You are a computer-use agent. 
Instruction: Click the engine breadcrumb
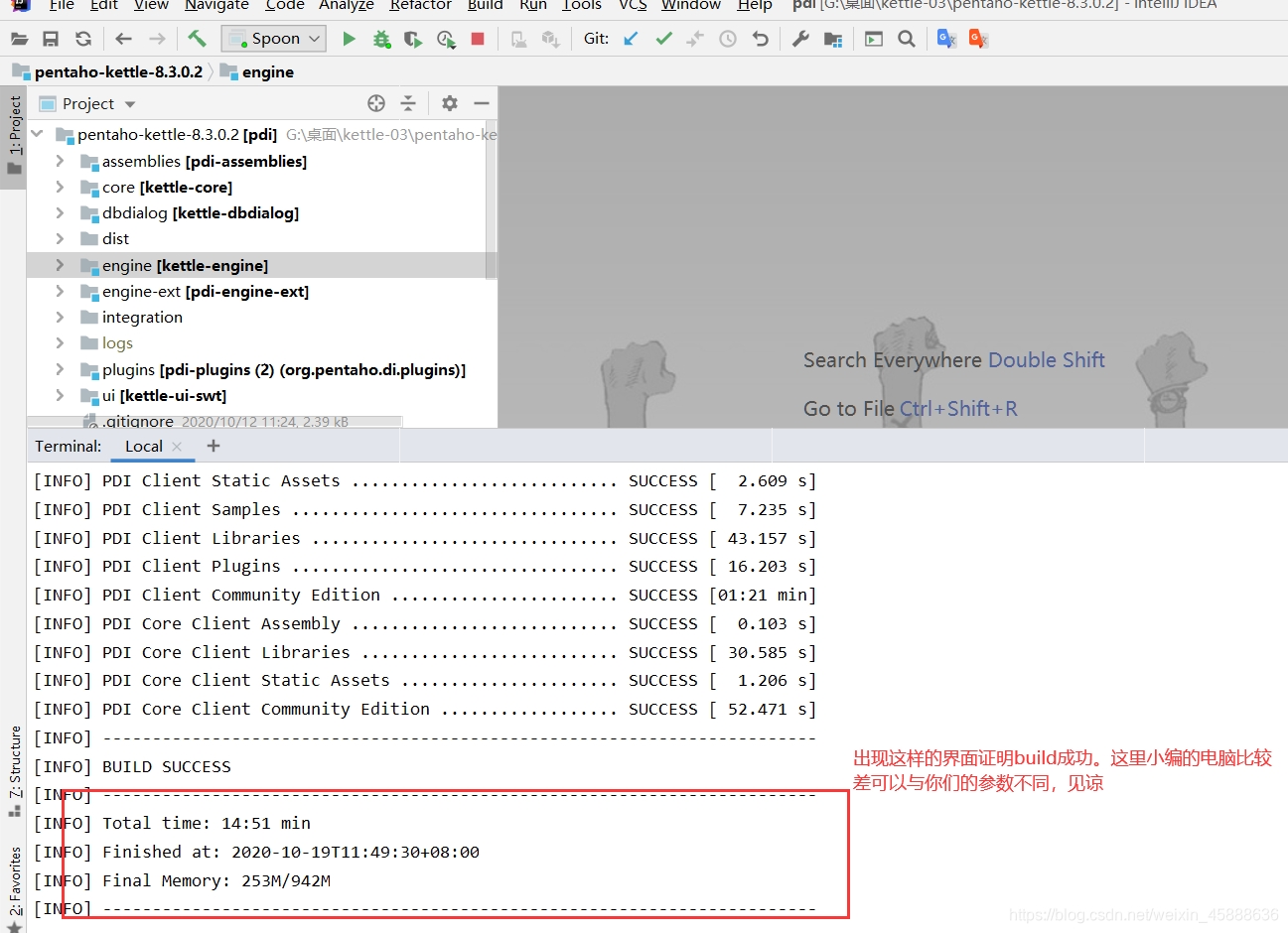(x=257, y=71)
